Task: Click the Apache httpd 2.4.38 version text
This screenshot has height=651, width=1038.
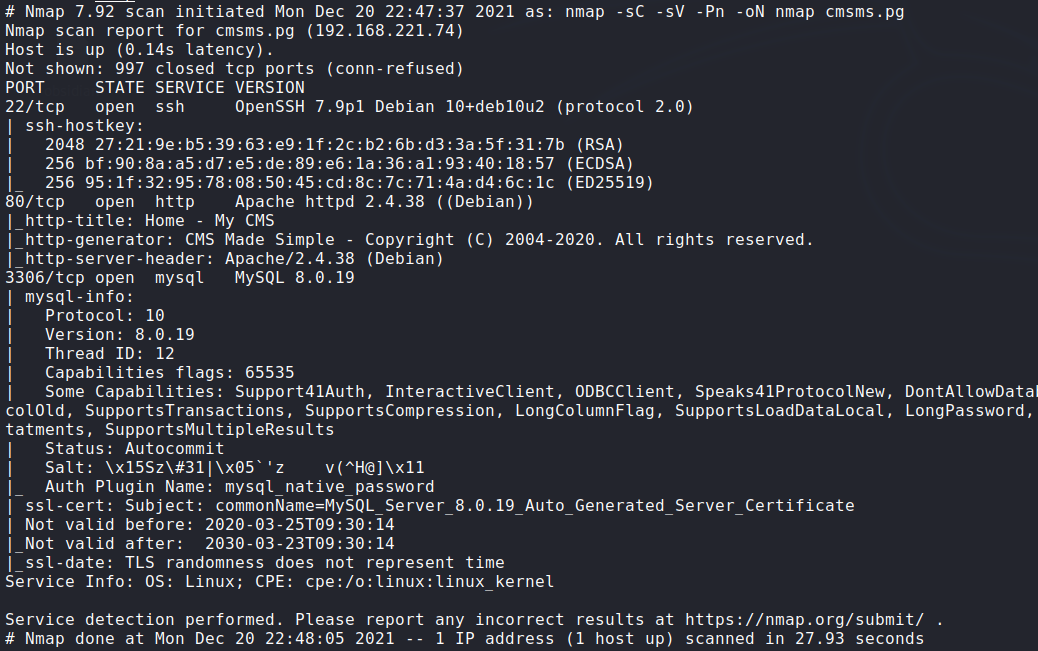Action: click(x=330, y=202)
